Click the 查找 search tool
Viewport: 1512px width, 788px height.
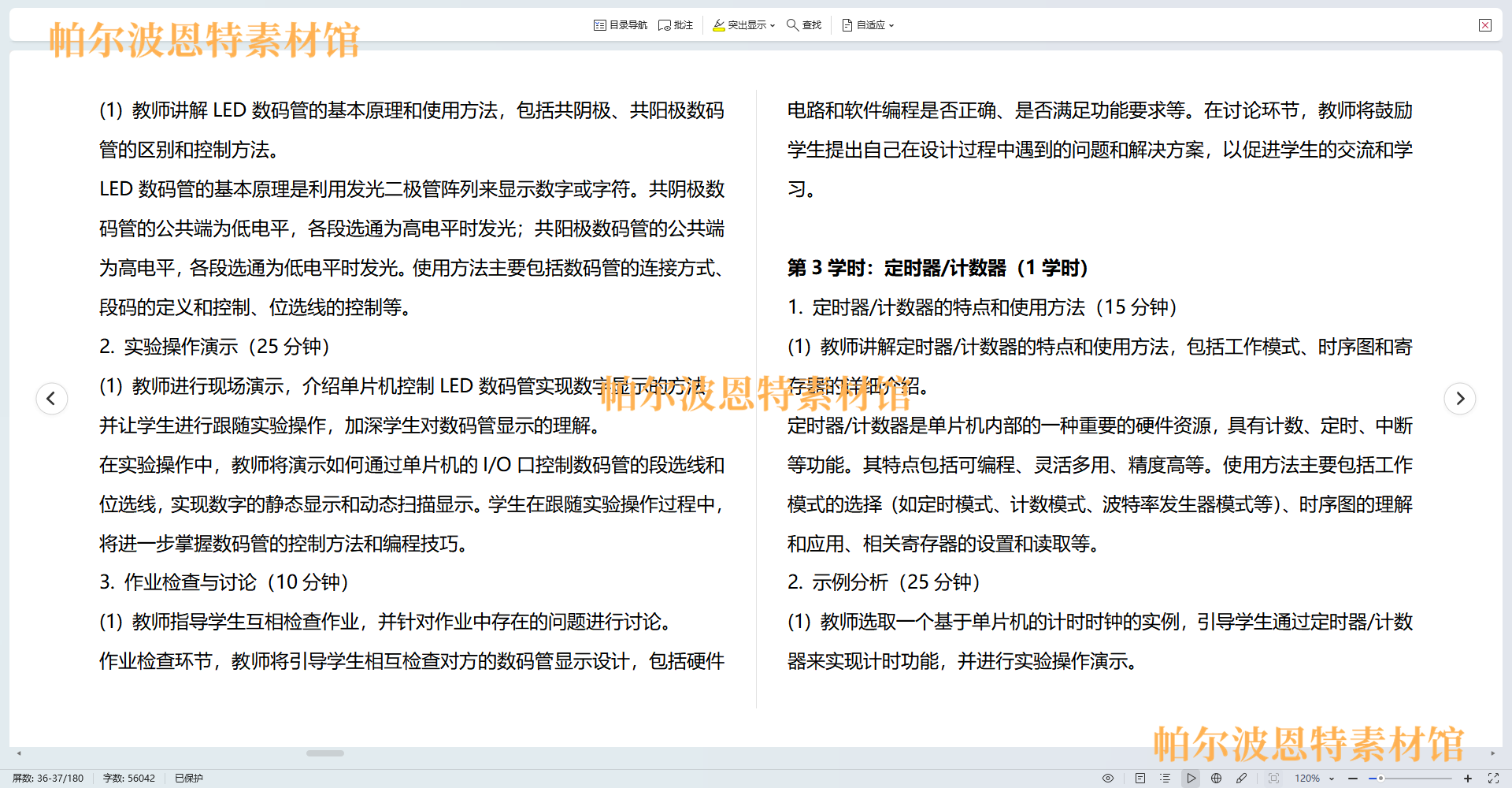click(804, 25)
